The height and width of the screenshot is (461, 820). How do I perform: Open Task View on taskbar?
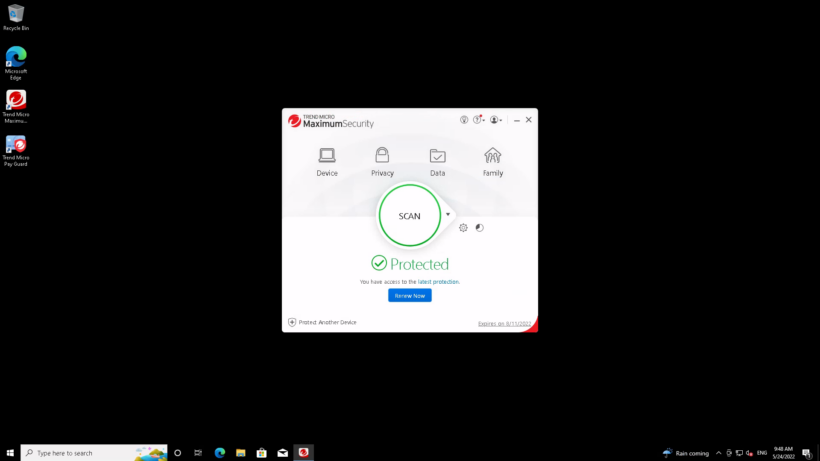click(x=198, y=453)
